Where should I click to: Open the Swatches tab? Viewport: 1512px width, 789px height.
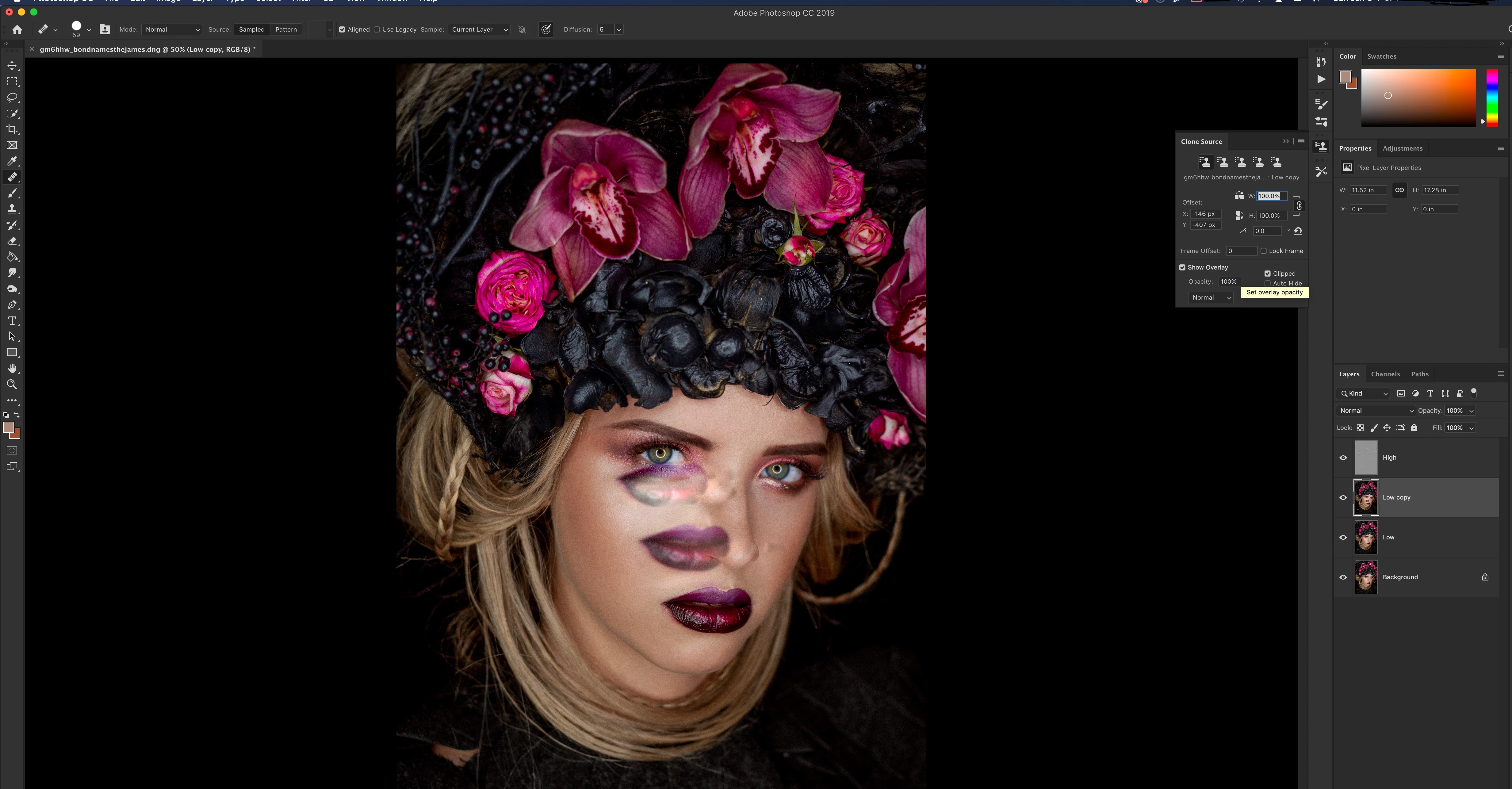1381,56
